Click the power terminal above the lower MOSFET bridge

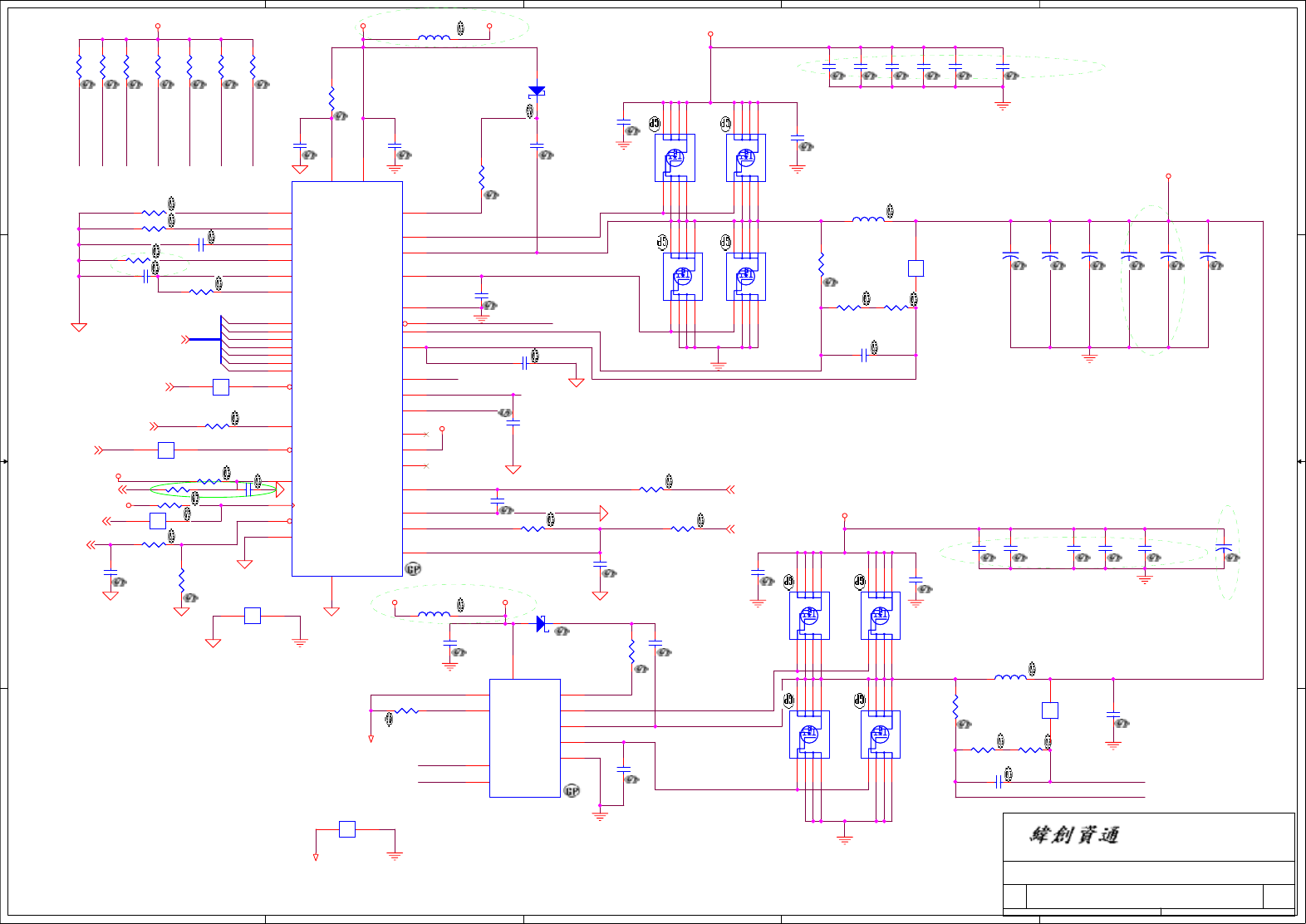tap(845, 516)
